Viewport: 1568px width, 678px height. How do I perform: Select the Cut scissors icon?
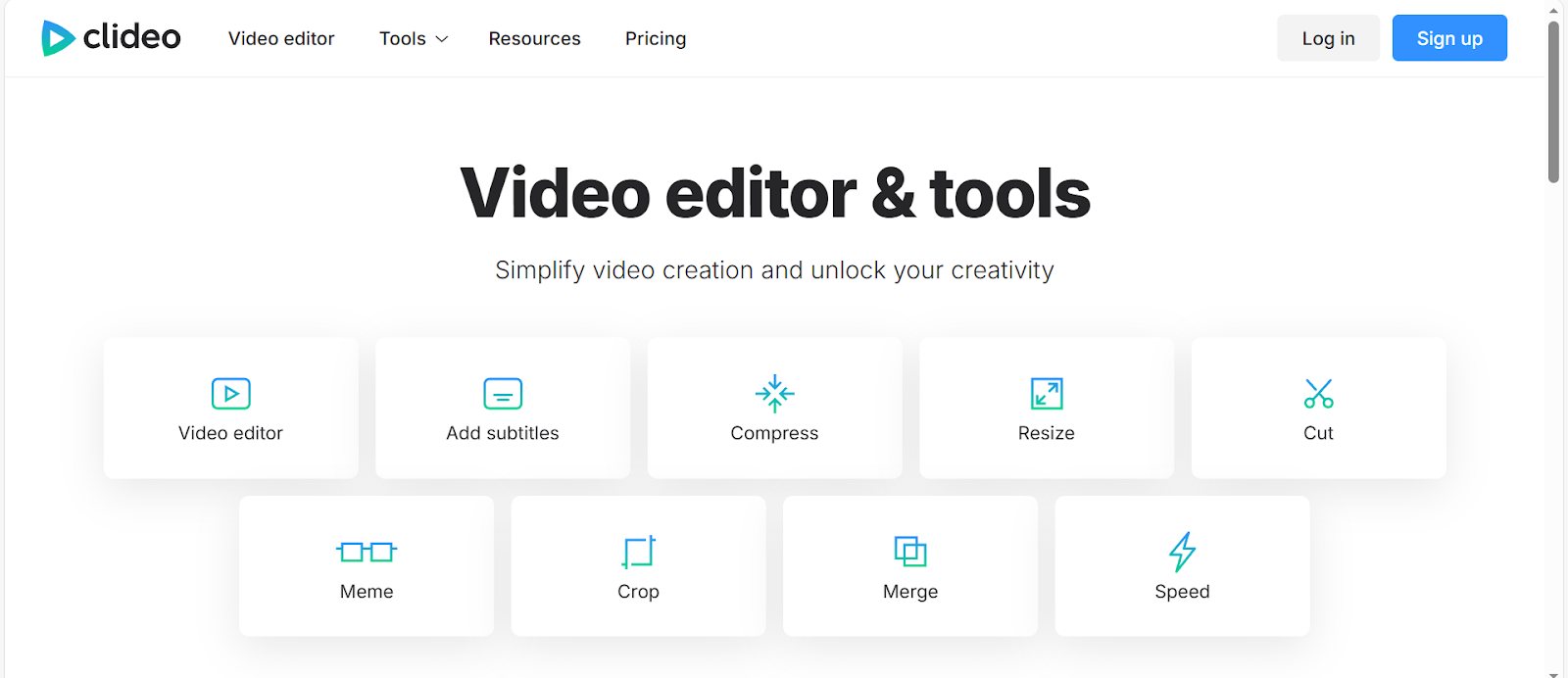[x=1318, y=394]
